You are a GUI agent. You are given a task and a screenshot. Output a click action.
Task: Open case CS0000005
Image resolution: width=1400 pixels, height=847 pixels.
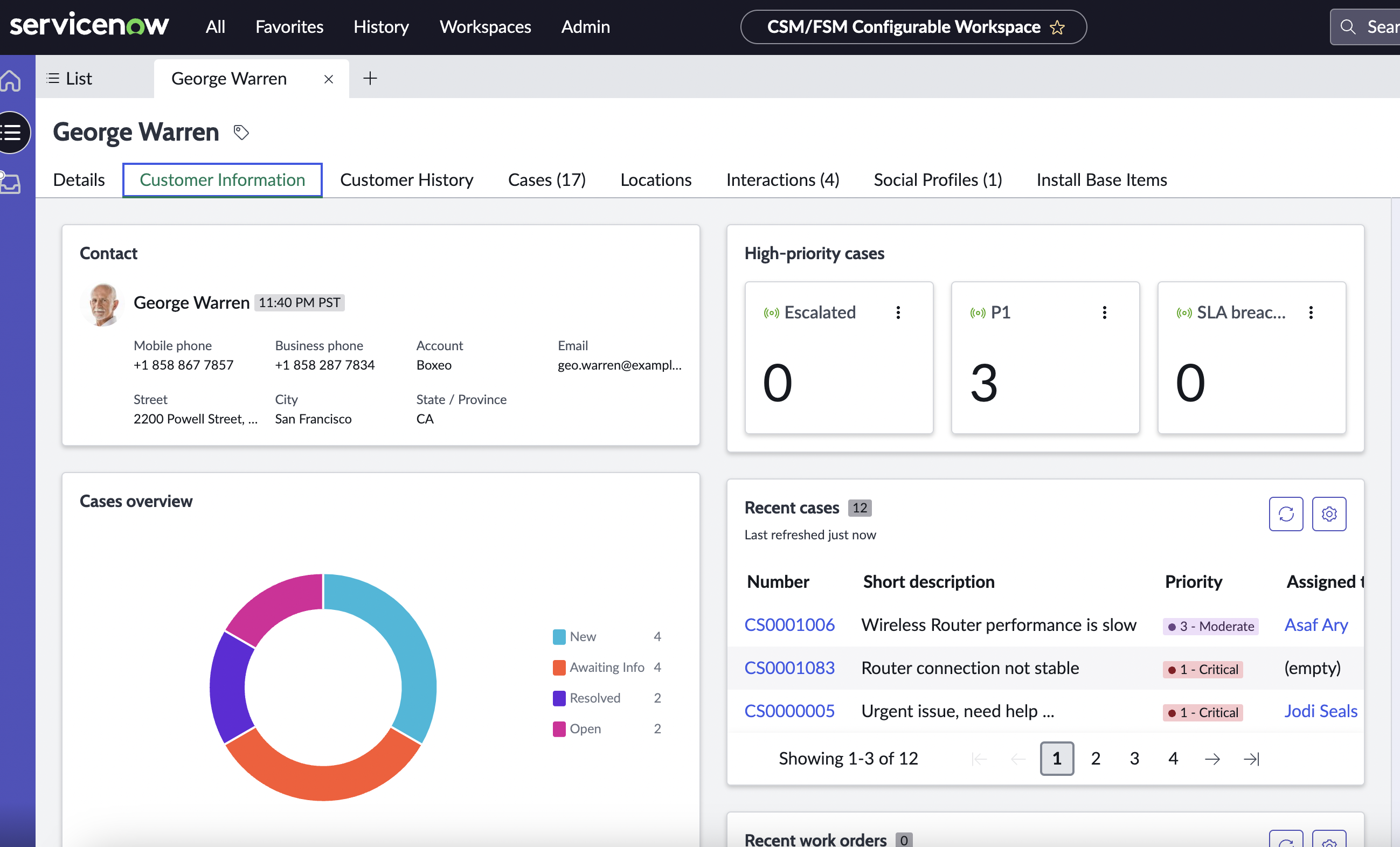point(789,711)
